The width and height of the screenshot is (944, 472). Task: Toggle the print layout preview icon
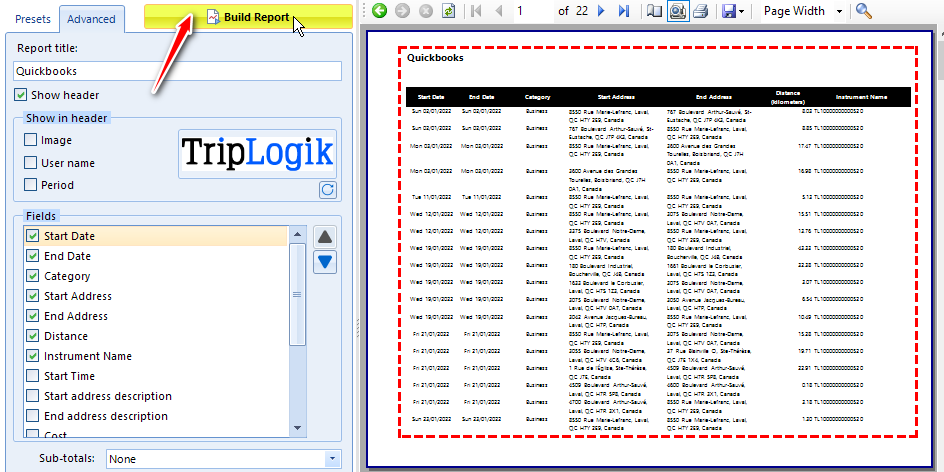677,11
